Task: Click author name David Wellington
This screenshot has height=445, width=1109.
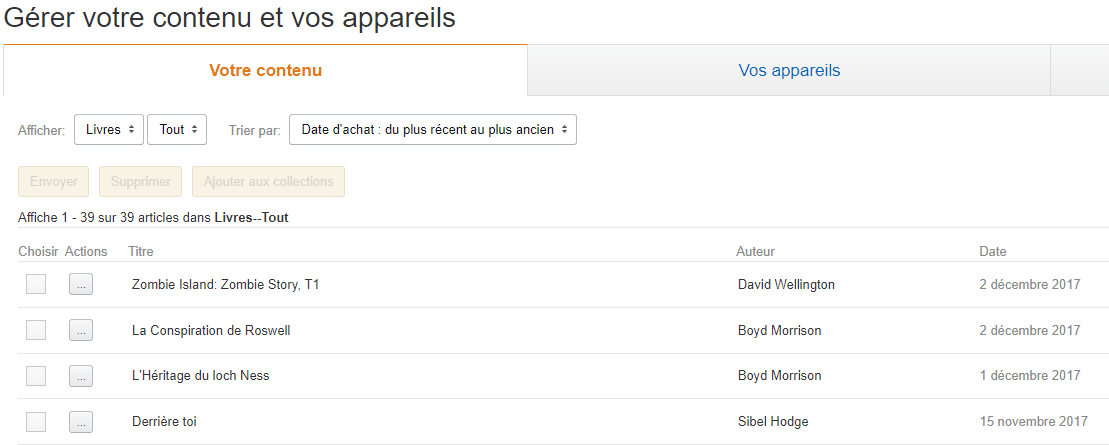Action: click(x=786, y=284)
